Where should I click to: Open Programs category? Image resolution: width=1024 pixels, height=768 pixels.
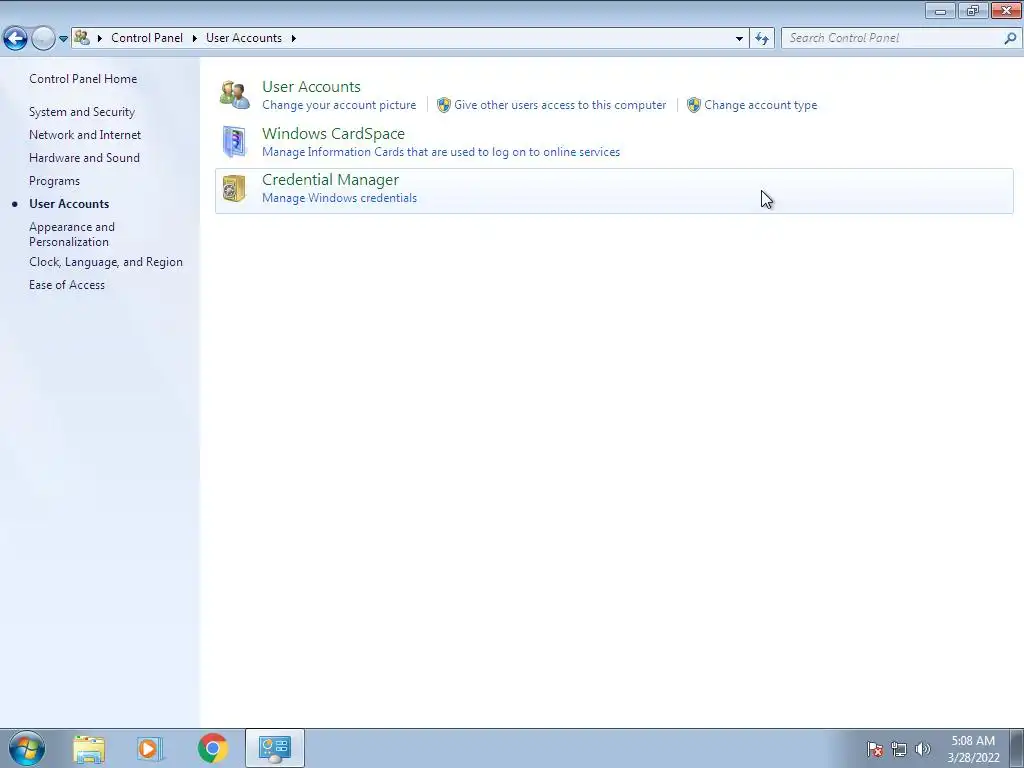(54, 181)
